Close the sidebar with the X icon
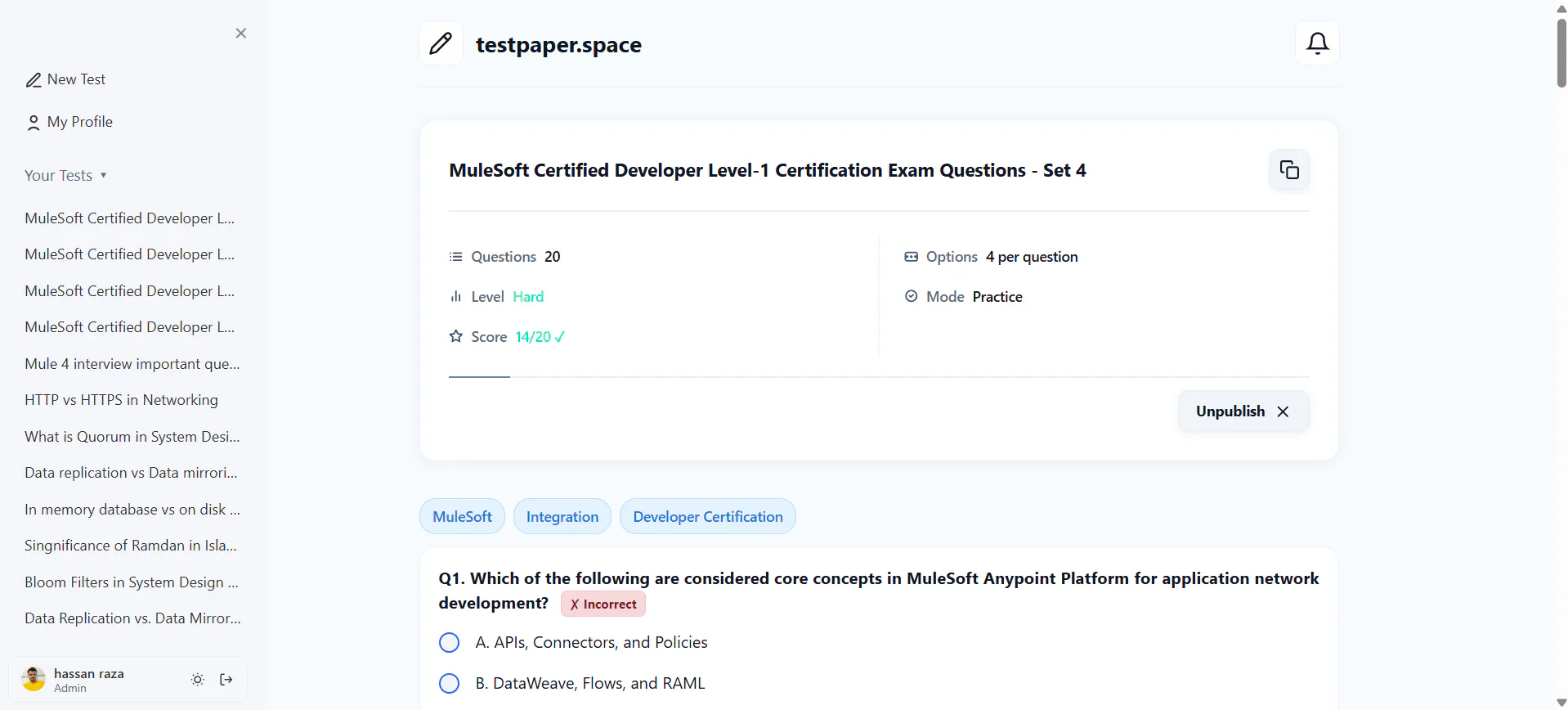This screenshot has height=710, width=1568. tap(240, 34)
